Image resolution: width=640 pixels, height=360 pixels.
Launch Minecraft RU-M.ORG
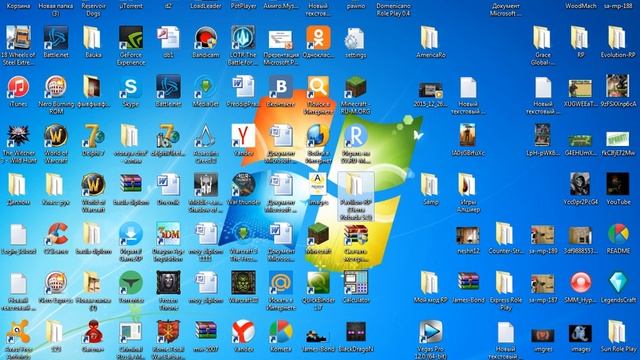(x=355, y=88)
